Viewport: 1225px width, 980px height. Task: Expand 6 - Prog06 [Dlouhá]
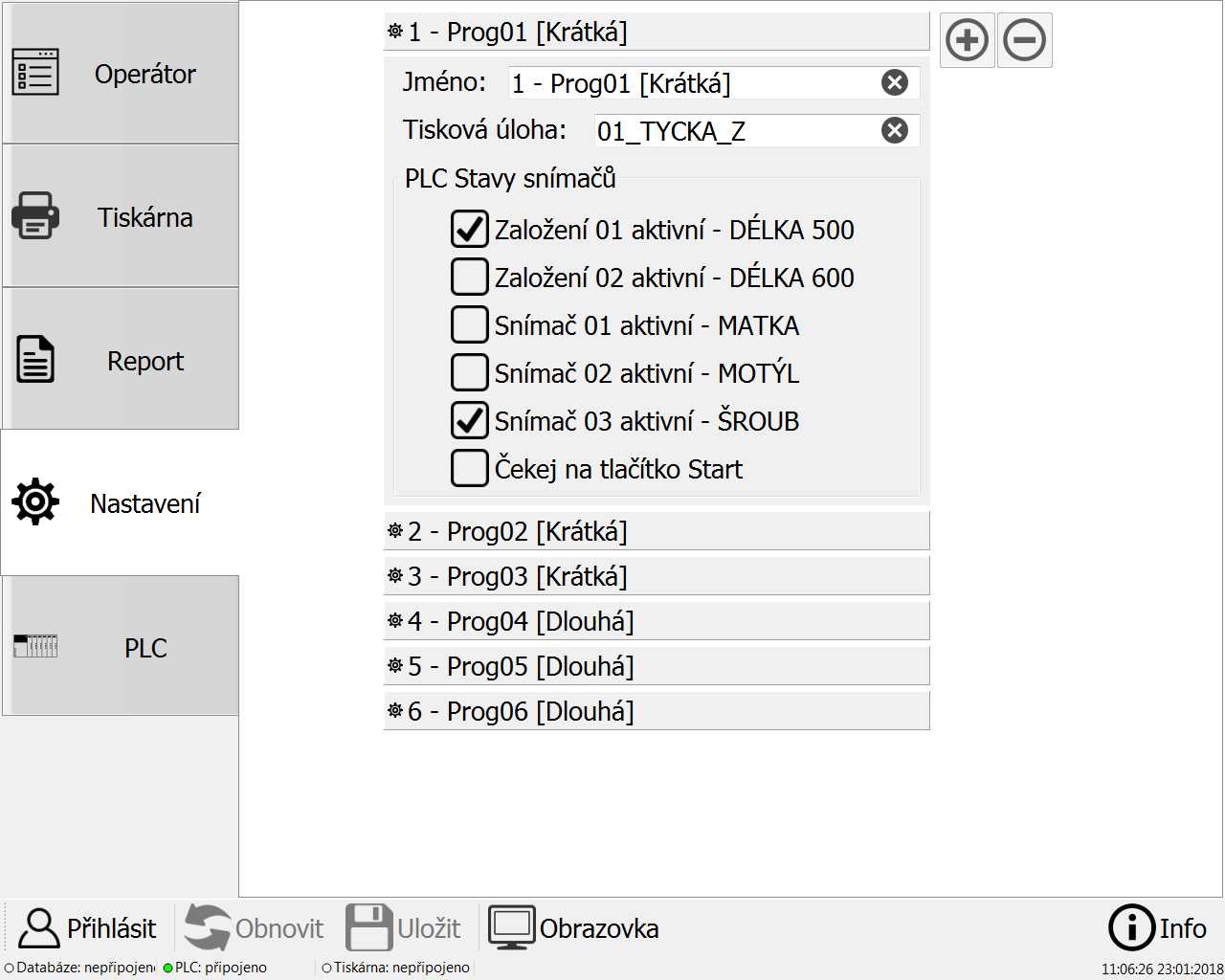coord(657,711)
